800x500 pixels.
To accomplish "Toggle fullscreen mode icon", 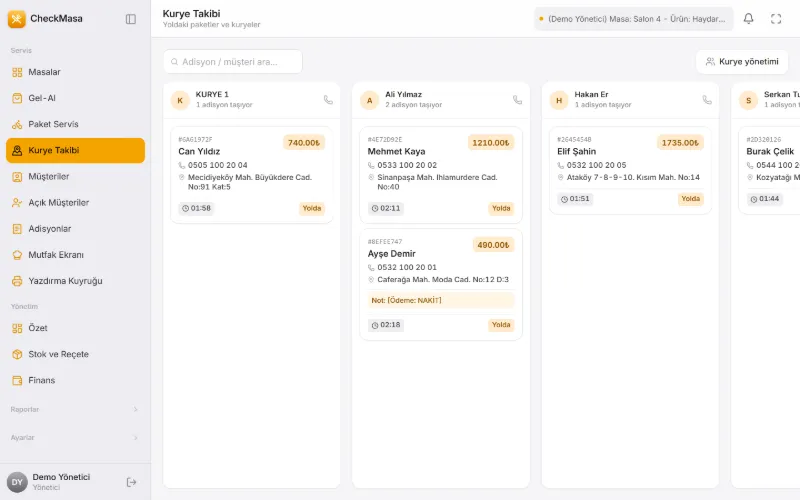I will point(776,19).
